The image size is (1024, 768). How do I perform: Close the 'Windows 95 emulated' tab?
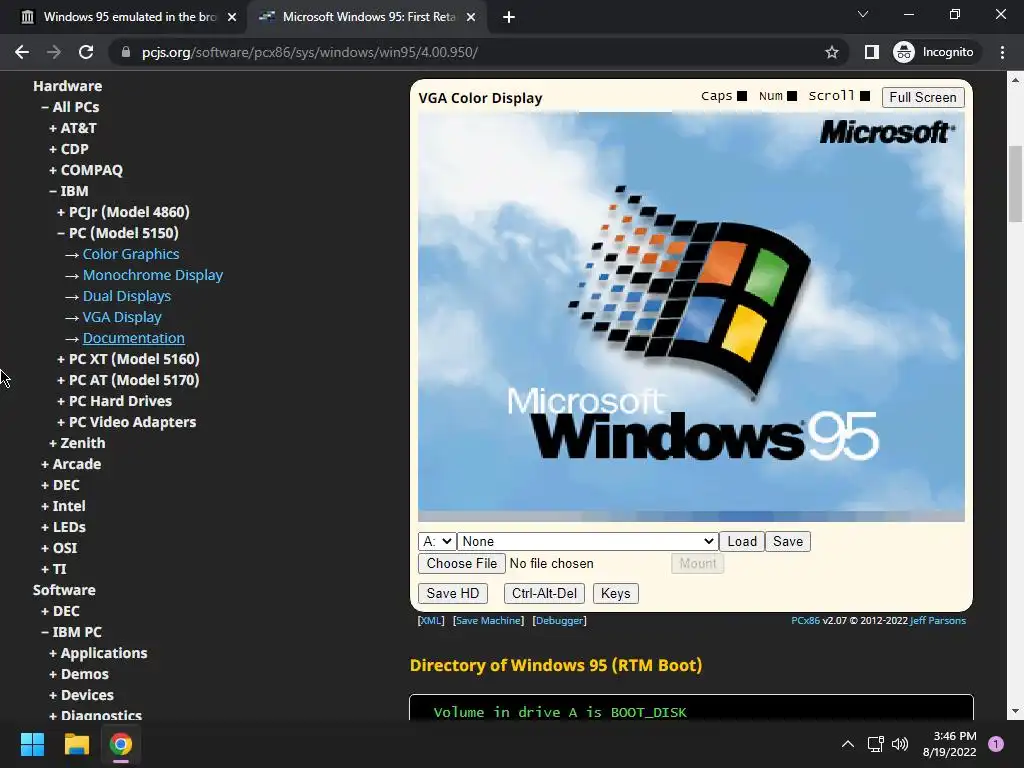click(232, 17)
